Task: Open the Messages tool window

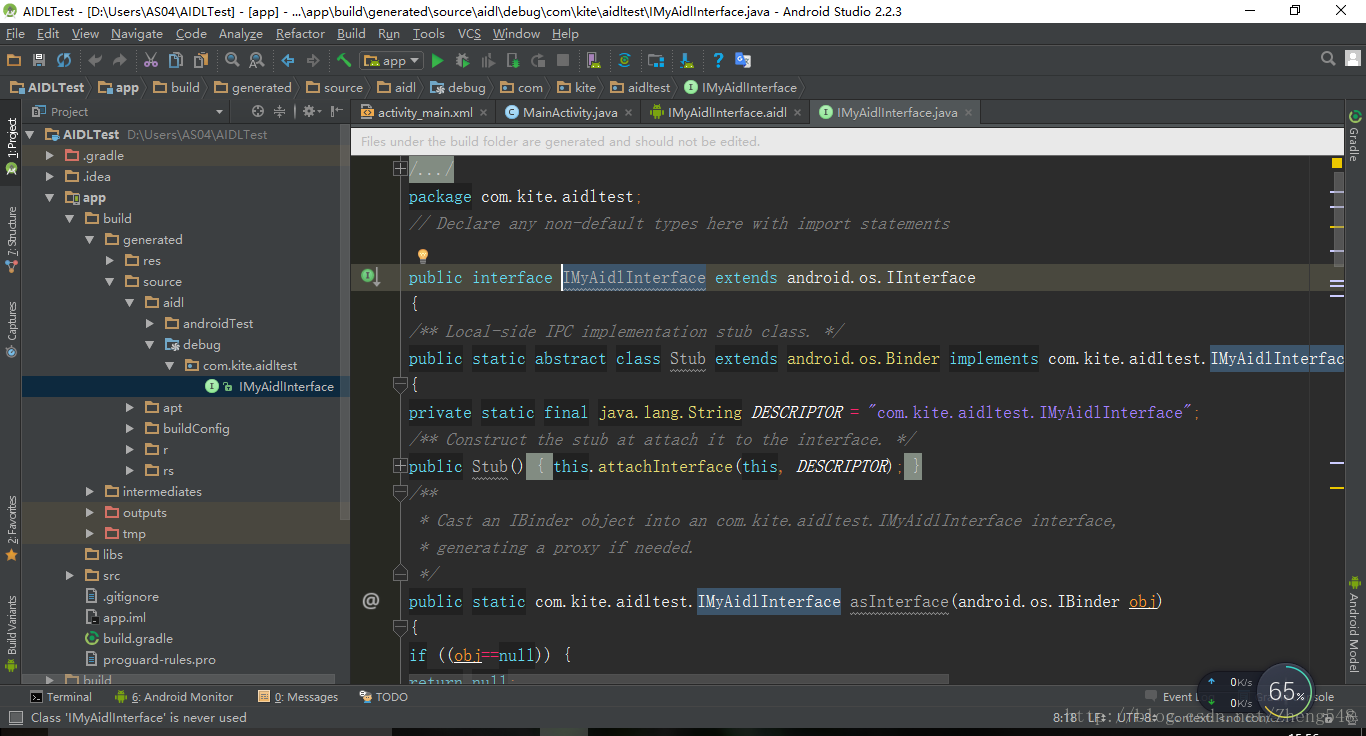Action: [298, 697]
